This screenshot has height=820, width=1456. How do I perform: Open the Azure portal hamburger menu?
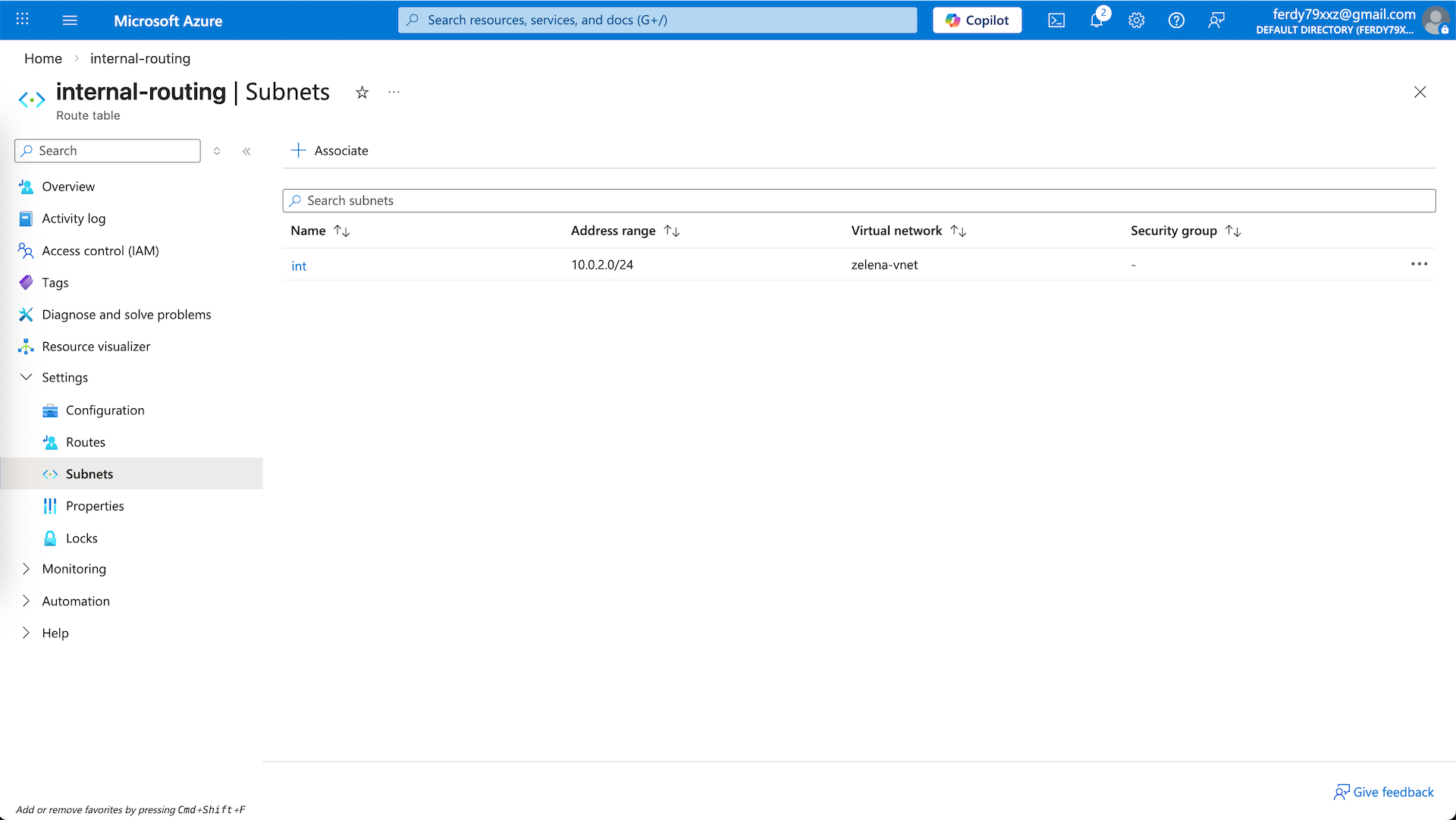(70, 20)
